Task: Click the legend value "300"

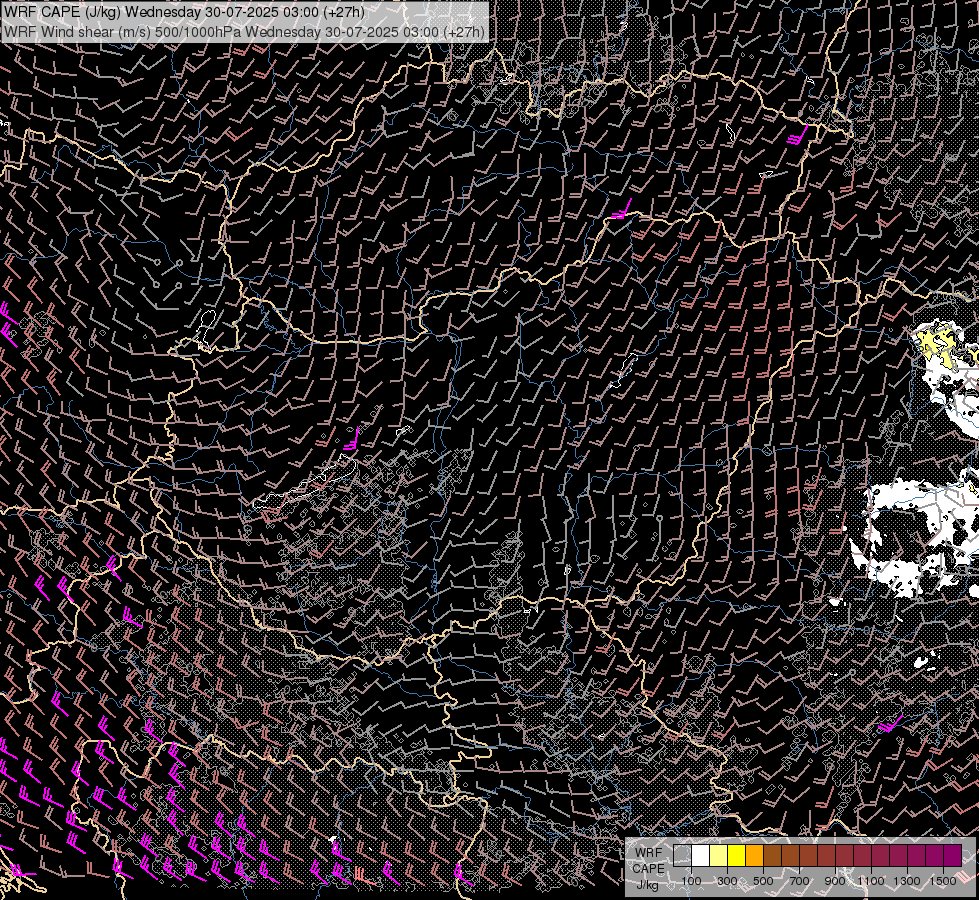Action: tap(727, 881)
